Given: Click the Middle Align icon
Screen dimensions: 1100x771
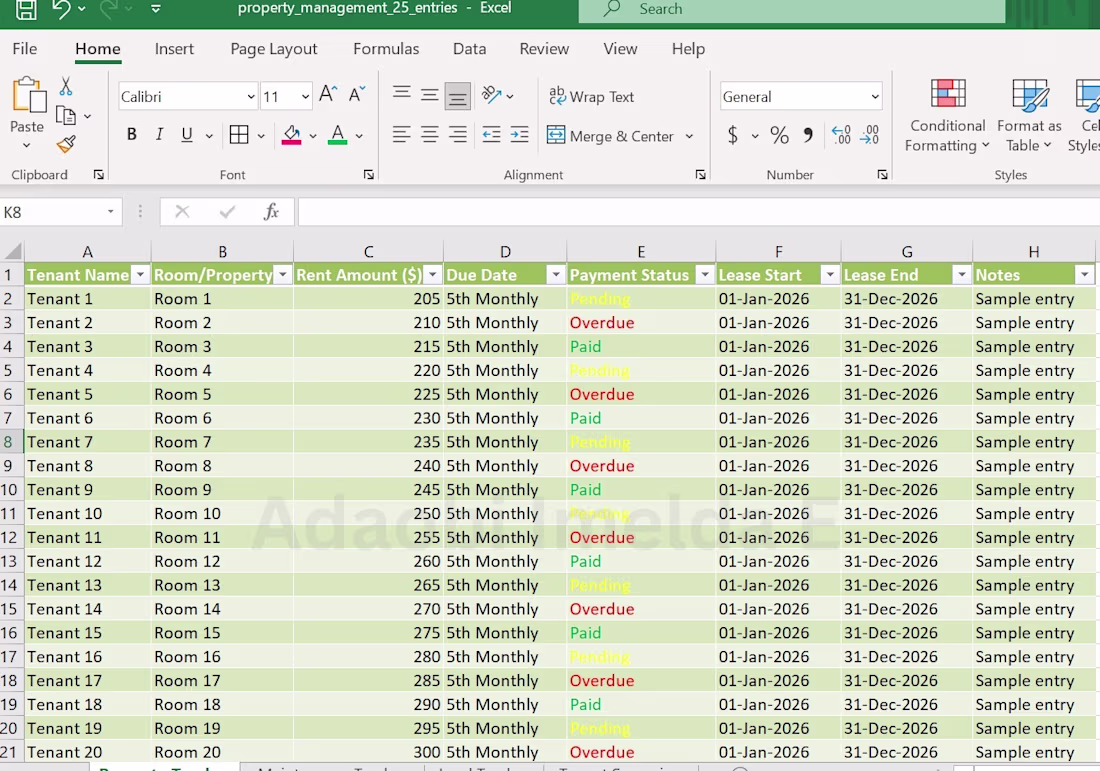Looking at the screenshot, I should [x=429, y=95].
